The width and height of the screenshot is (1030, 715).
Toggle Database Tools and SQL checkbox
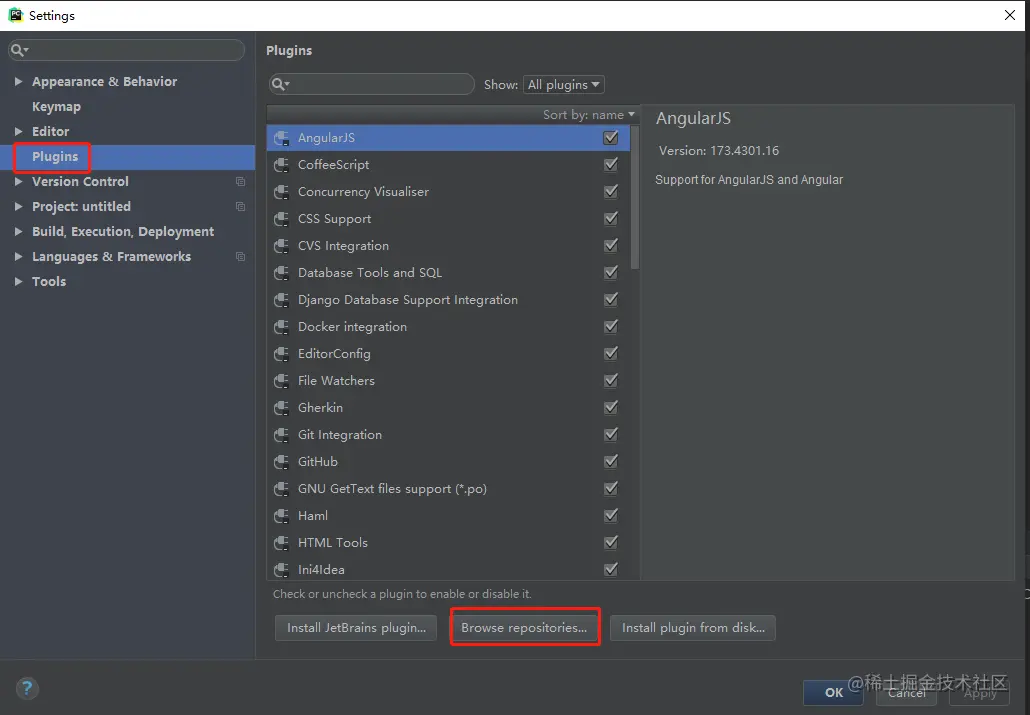[x=611, y=272]
